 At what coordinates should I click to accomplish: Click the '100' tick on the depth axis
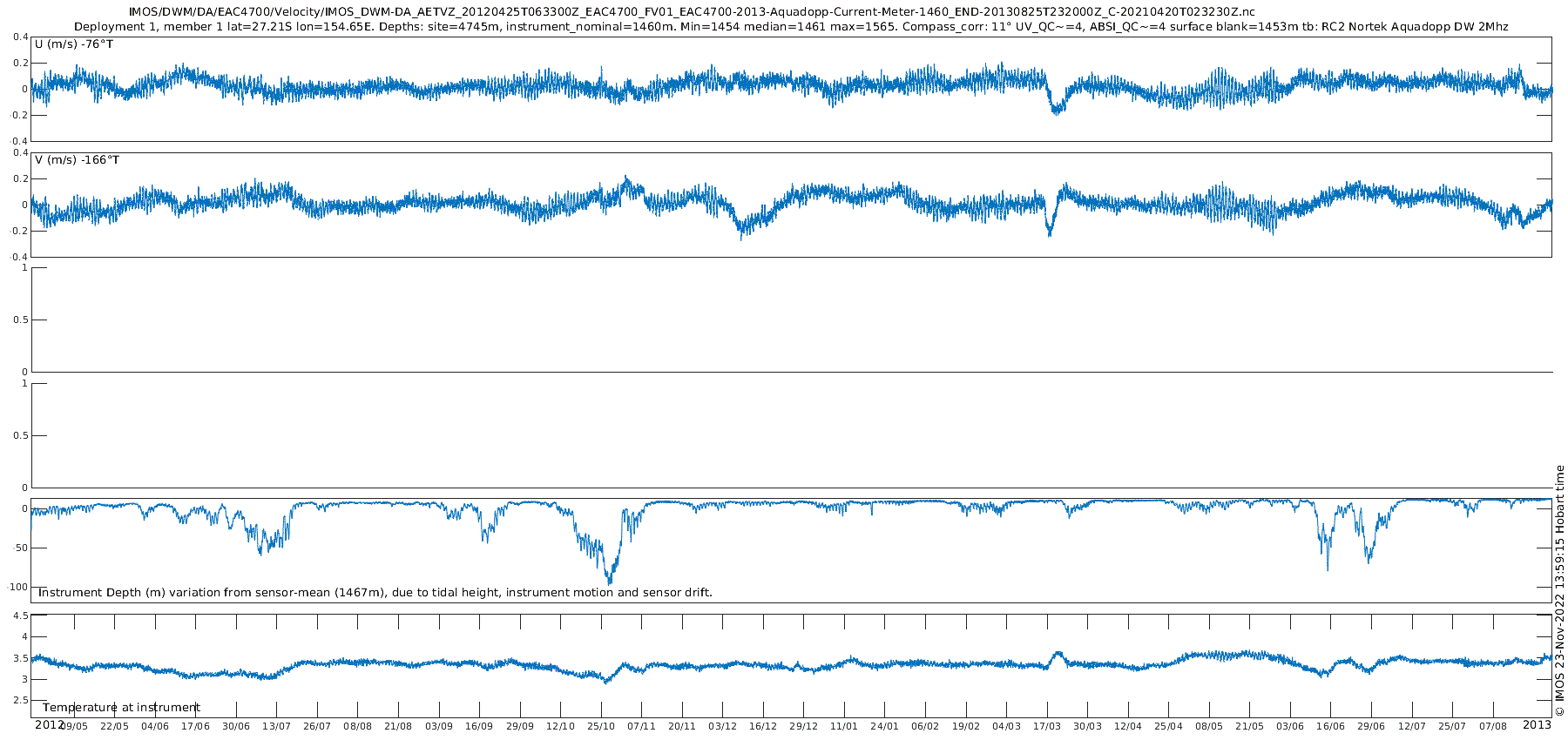[x=19, y=588]
